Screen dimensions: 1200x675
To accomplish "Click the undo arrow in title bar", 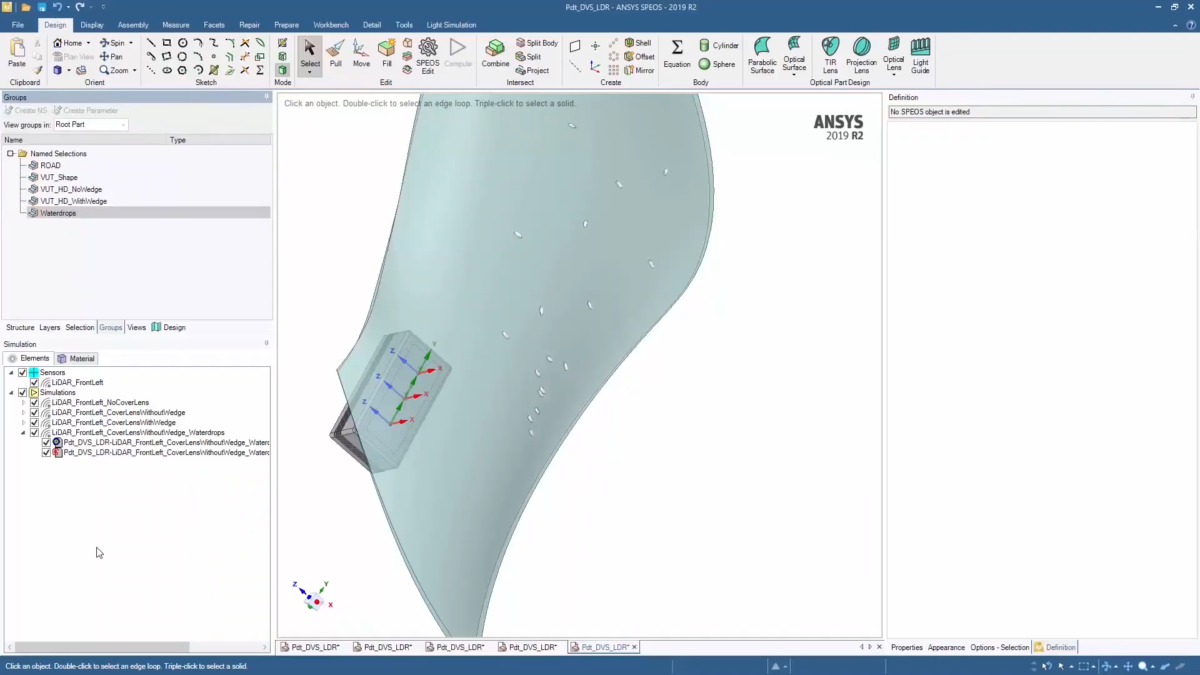I will pos(58,7).
